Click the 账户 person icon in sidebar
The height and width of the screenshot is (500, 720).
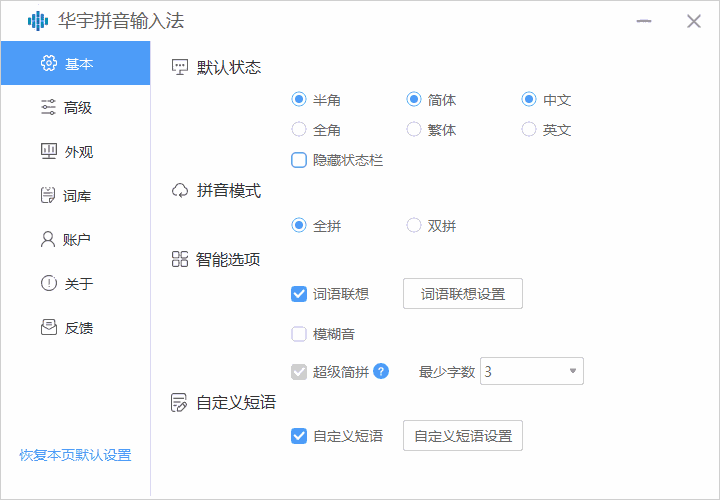coord(48,240)
